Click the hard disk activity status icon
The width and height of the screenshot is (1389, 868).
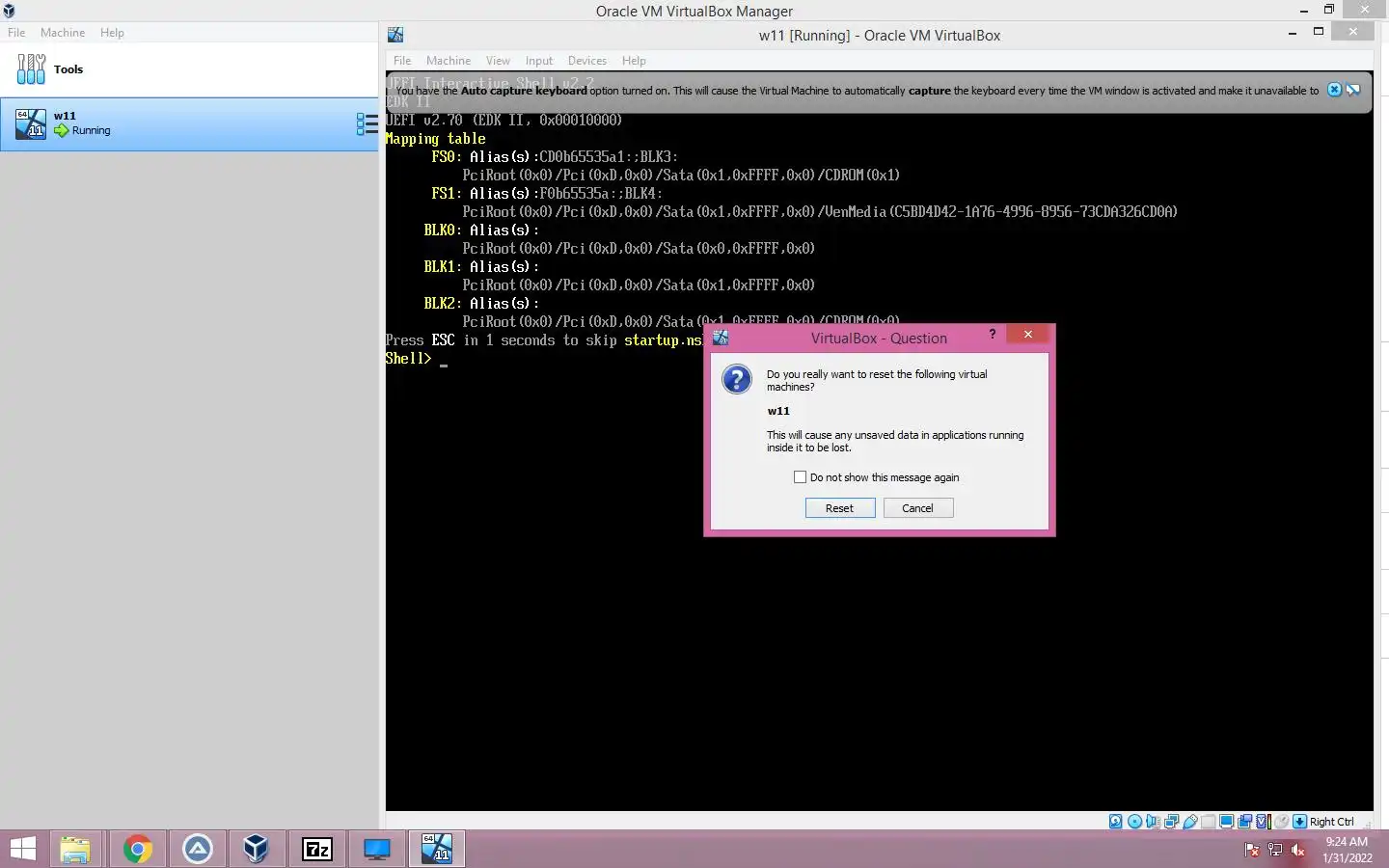[1116, 822]
